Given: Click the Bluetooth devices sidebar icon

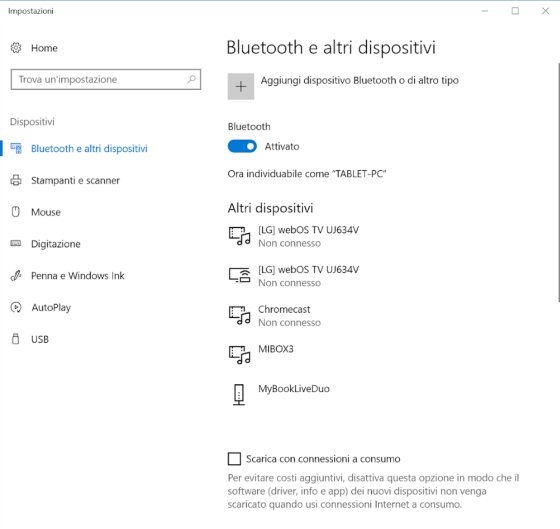Looking at the screenshot, I should tap(16, 148).
